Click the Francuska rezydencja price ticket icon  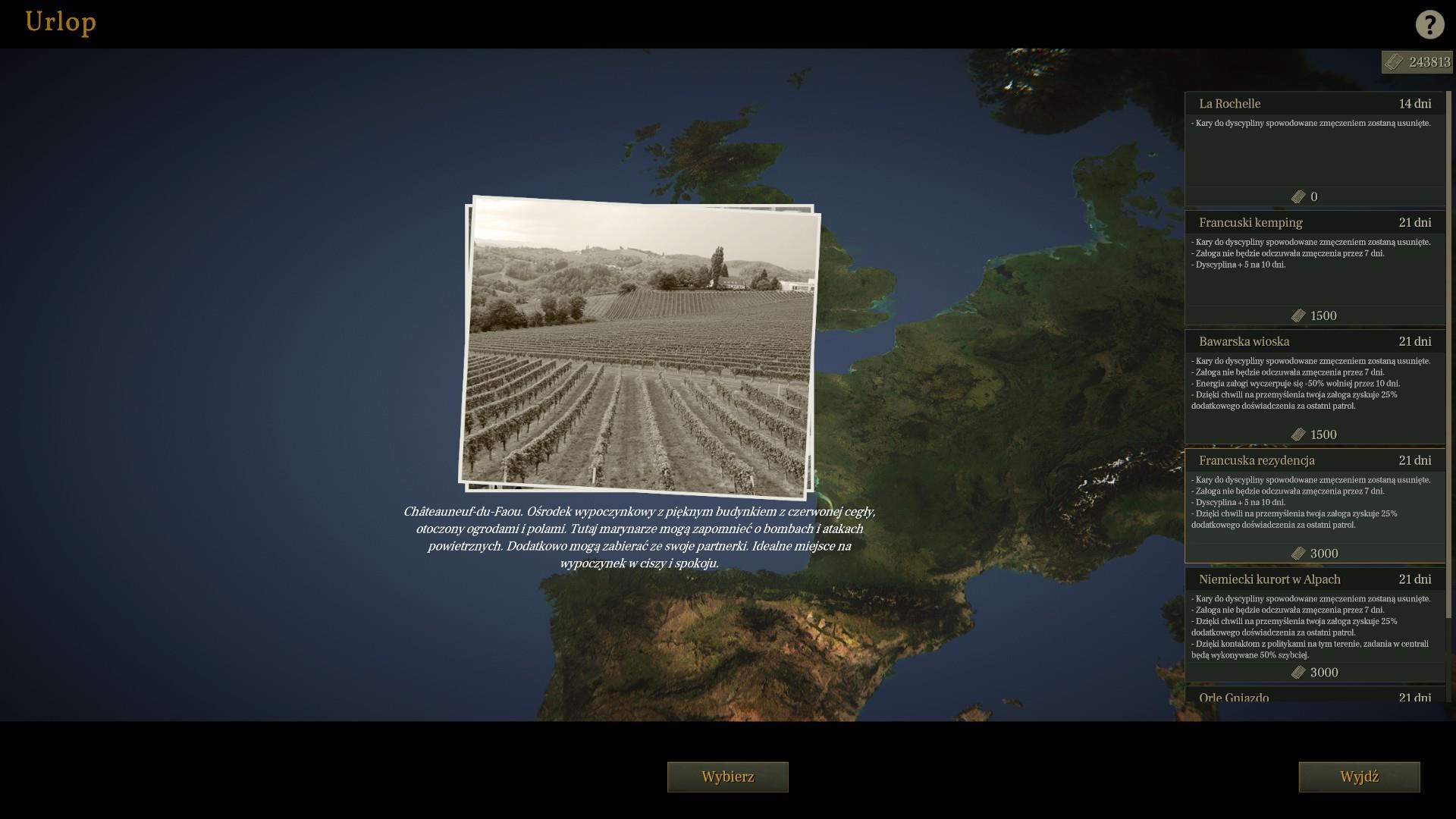(1298, 554)
